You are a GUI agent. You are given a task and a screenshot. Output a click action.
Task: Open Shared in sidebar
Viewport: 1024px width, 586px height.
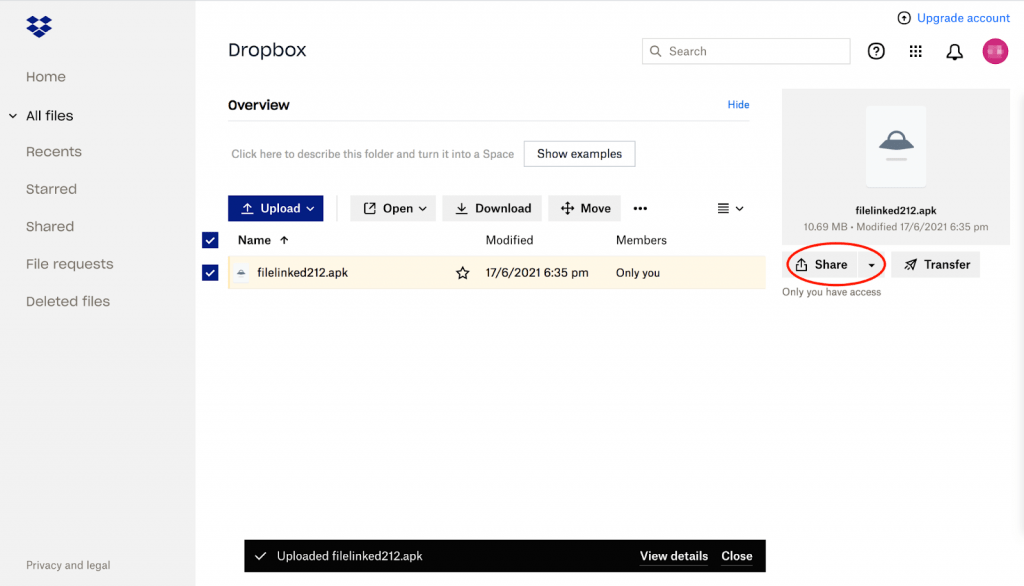(x=50, y=226)
